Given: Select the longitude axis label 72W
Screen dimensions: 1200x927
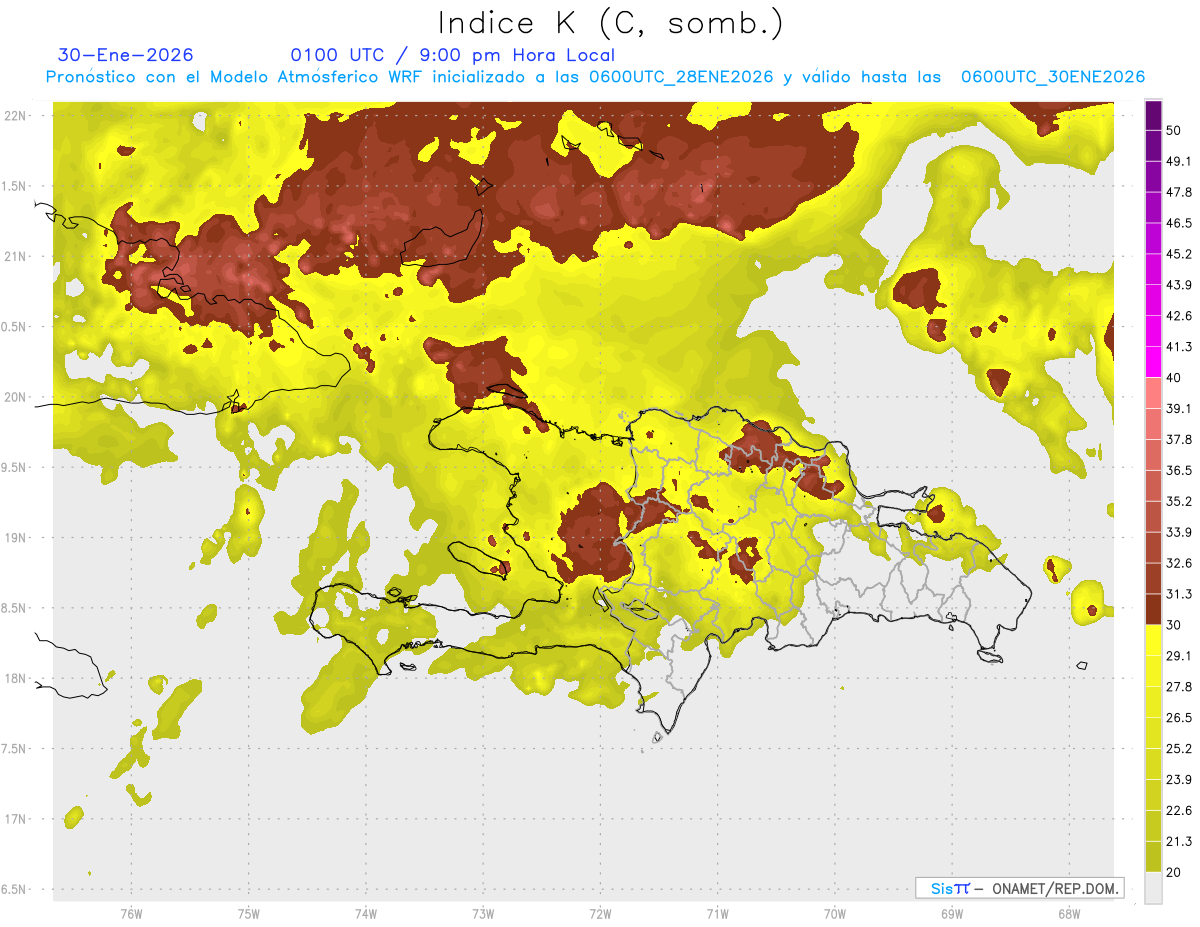Looking at the screenshot, I should click(x=600, y=914).
